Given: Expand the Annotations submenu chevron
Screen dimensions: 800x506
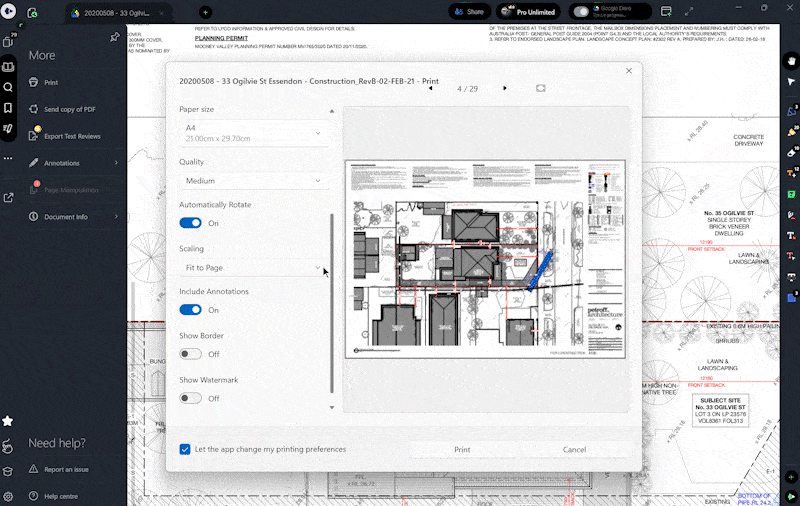Looking at the screenshot, I should point(116,163).
